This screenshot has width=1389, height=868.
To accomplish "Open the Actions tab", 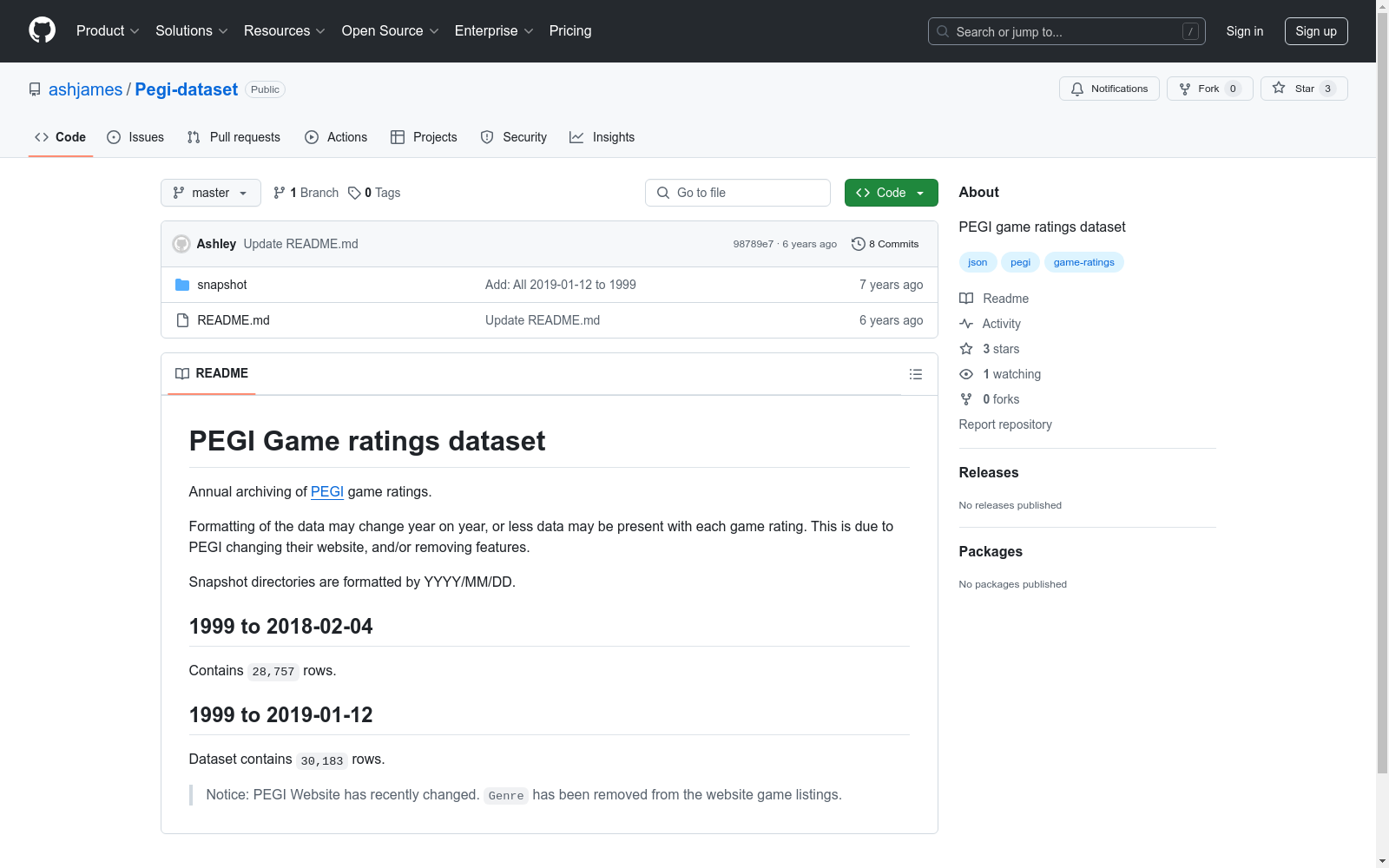I will (x=336, y=137).
